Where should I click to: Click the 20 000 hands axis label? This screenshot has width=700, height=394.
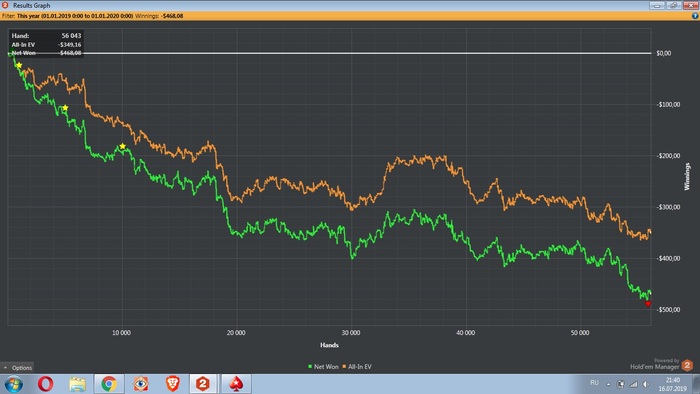click(236, 333)
